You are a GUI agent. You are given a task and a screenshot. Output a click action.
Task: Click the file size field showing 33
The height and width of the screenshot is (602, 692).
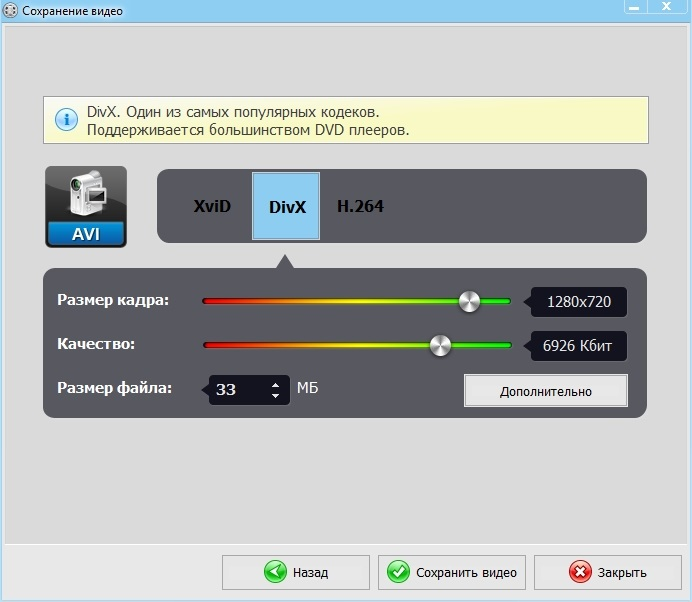point(249,390)
